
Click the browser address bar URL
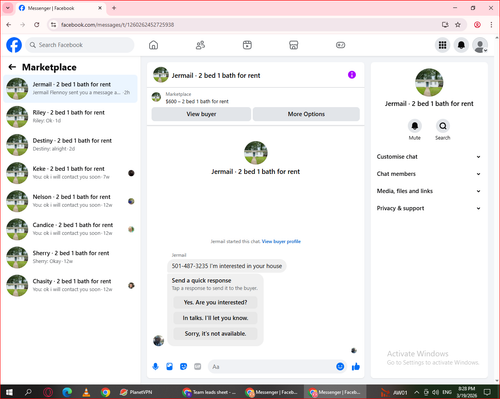(117, 25)
